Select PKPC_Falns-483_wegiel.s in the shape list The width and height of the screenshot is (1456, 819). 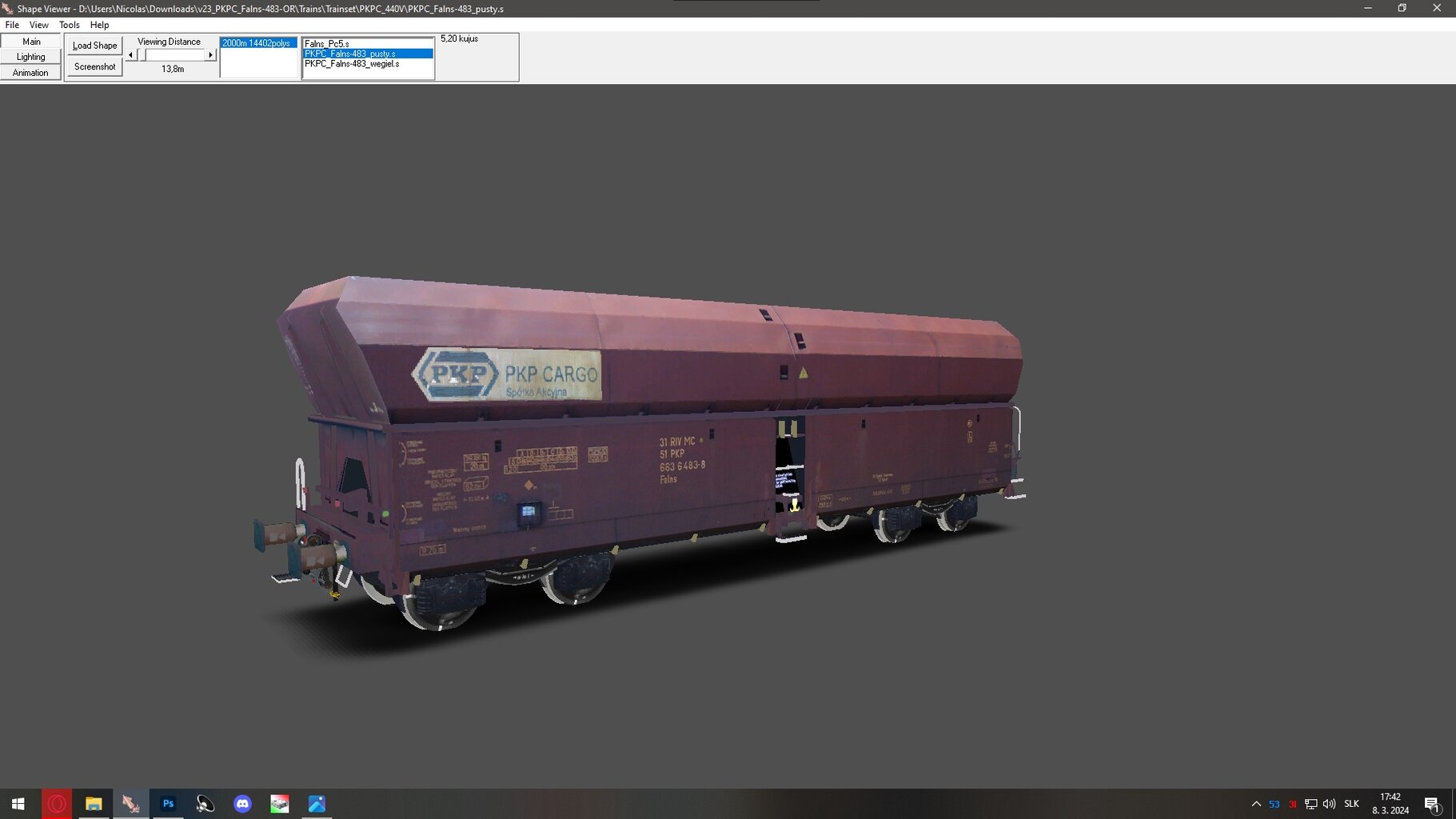[352, 64]
